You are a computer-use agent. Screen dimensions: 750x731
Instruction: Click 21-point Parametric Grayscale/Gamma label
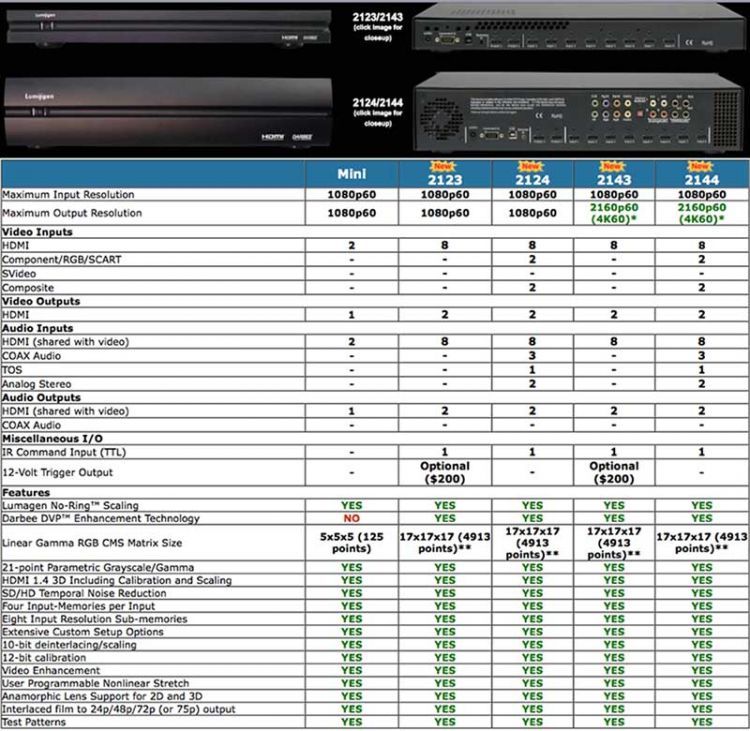pos(98,568)
